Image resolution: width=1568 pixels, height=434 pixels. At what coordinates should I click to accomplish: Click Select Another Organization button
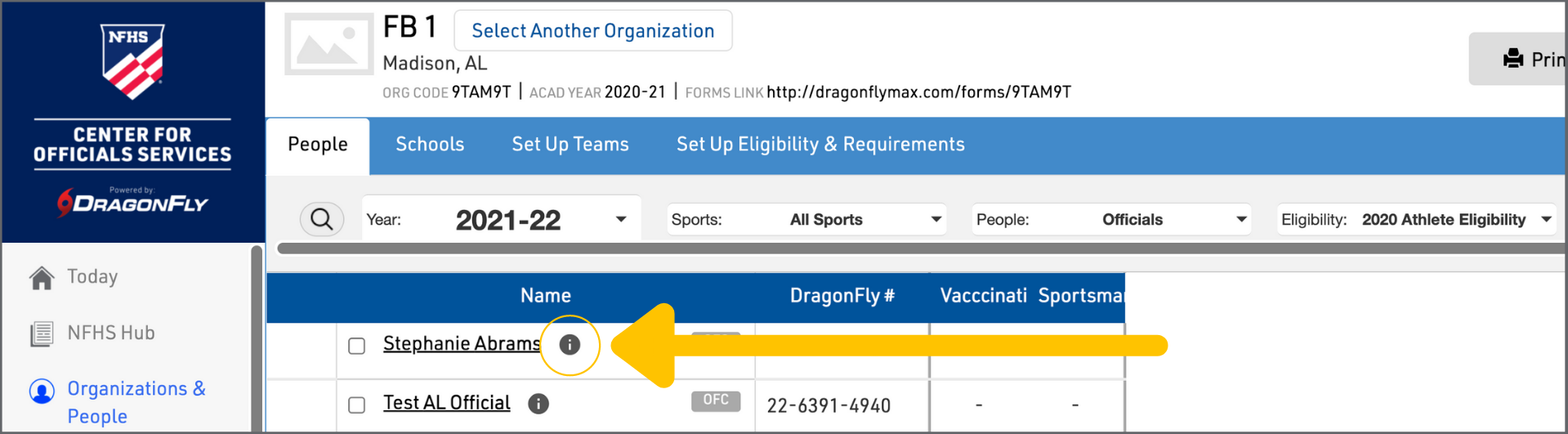pos(593,31)
